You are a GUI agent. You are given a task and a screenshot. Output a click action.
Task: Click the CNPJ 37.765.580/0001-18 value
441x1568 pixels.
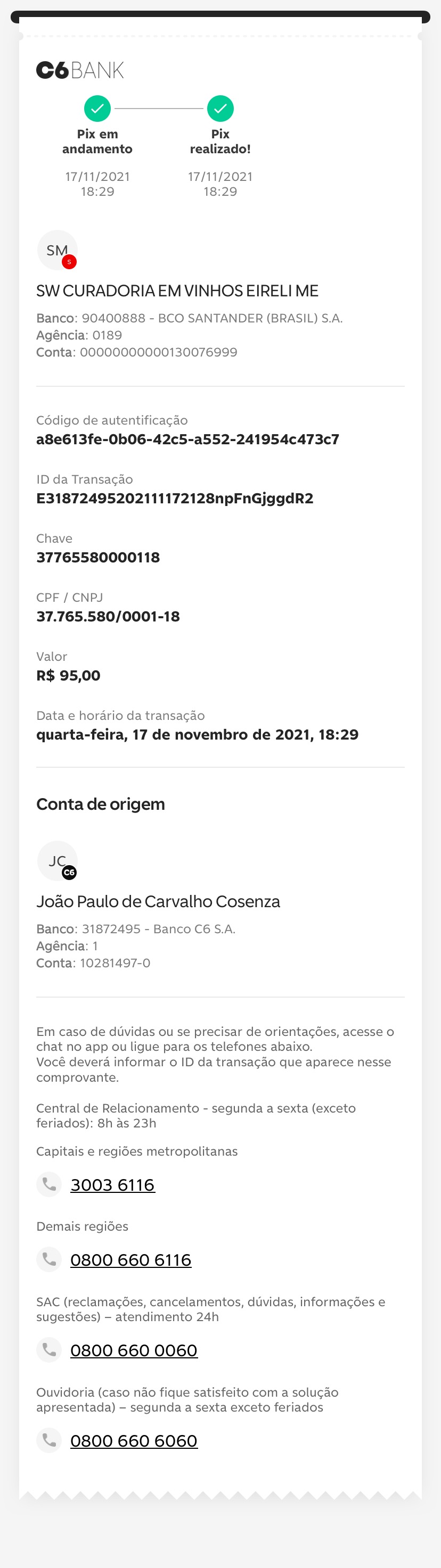click(108, 617)
